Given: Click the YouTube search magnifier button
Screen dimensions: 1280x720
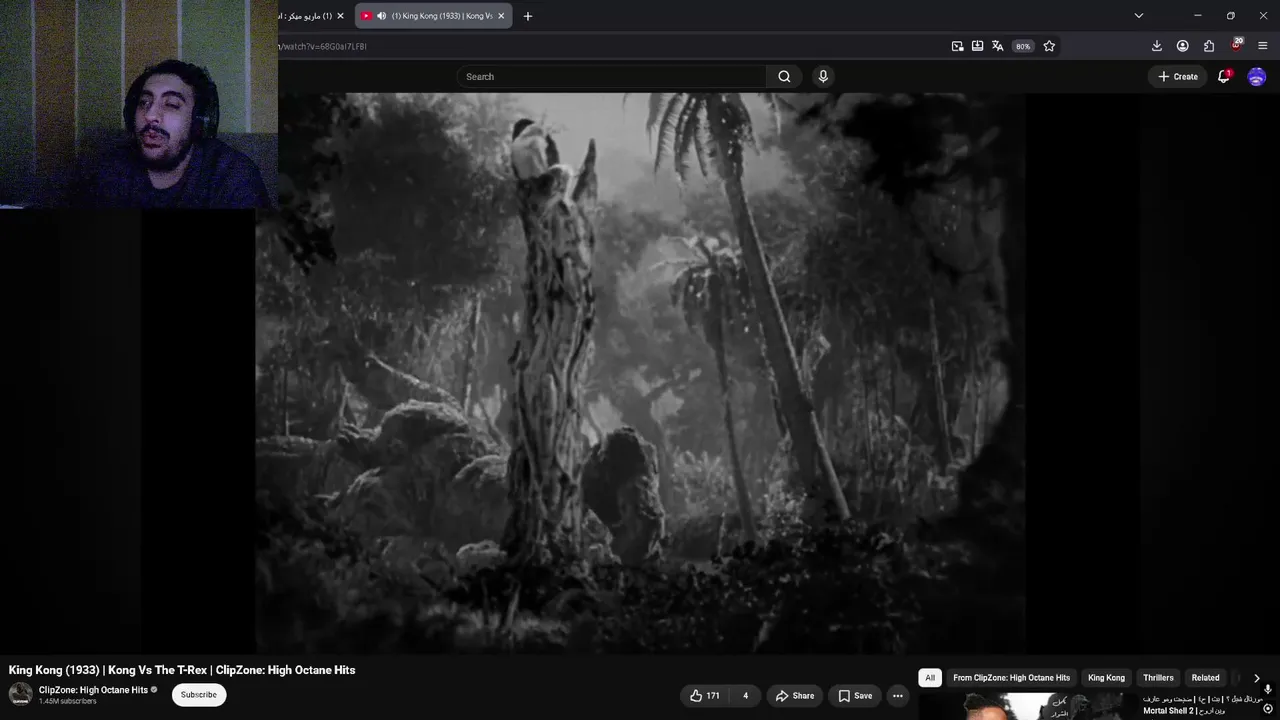Looking at the screenshot, I should point(784,77).
